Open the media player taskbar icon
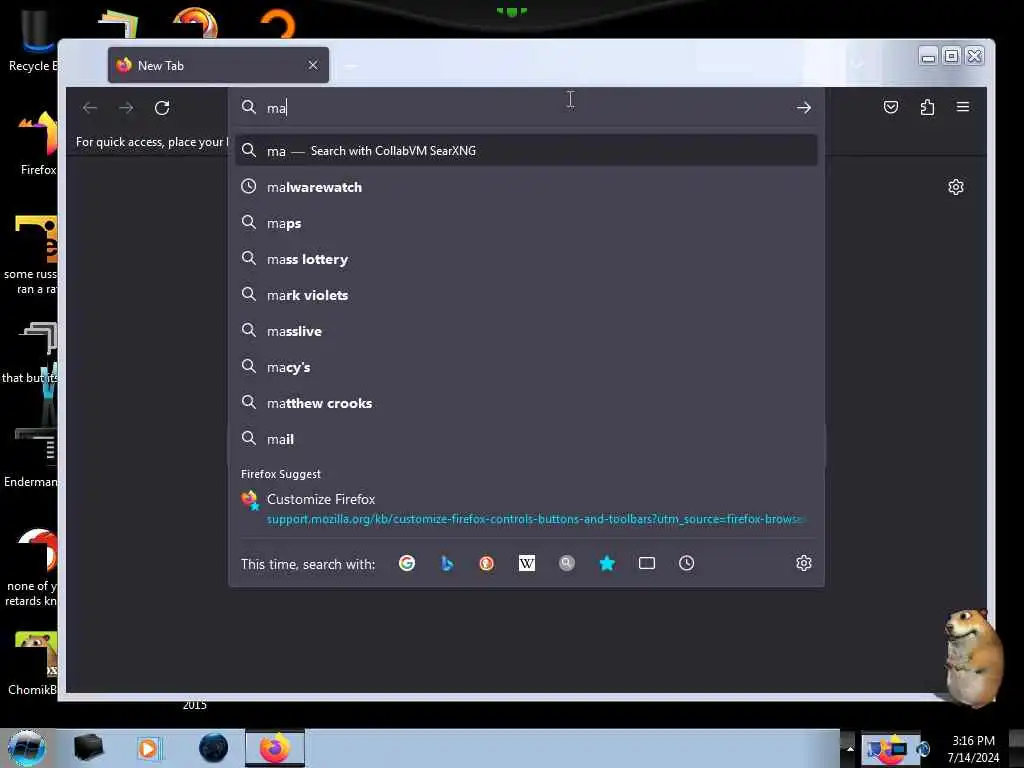 148,748
